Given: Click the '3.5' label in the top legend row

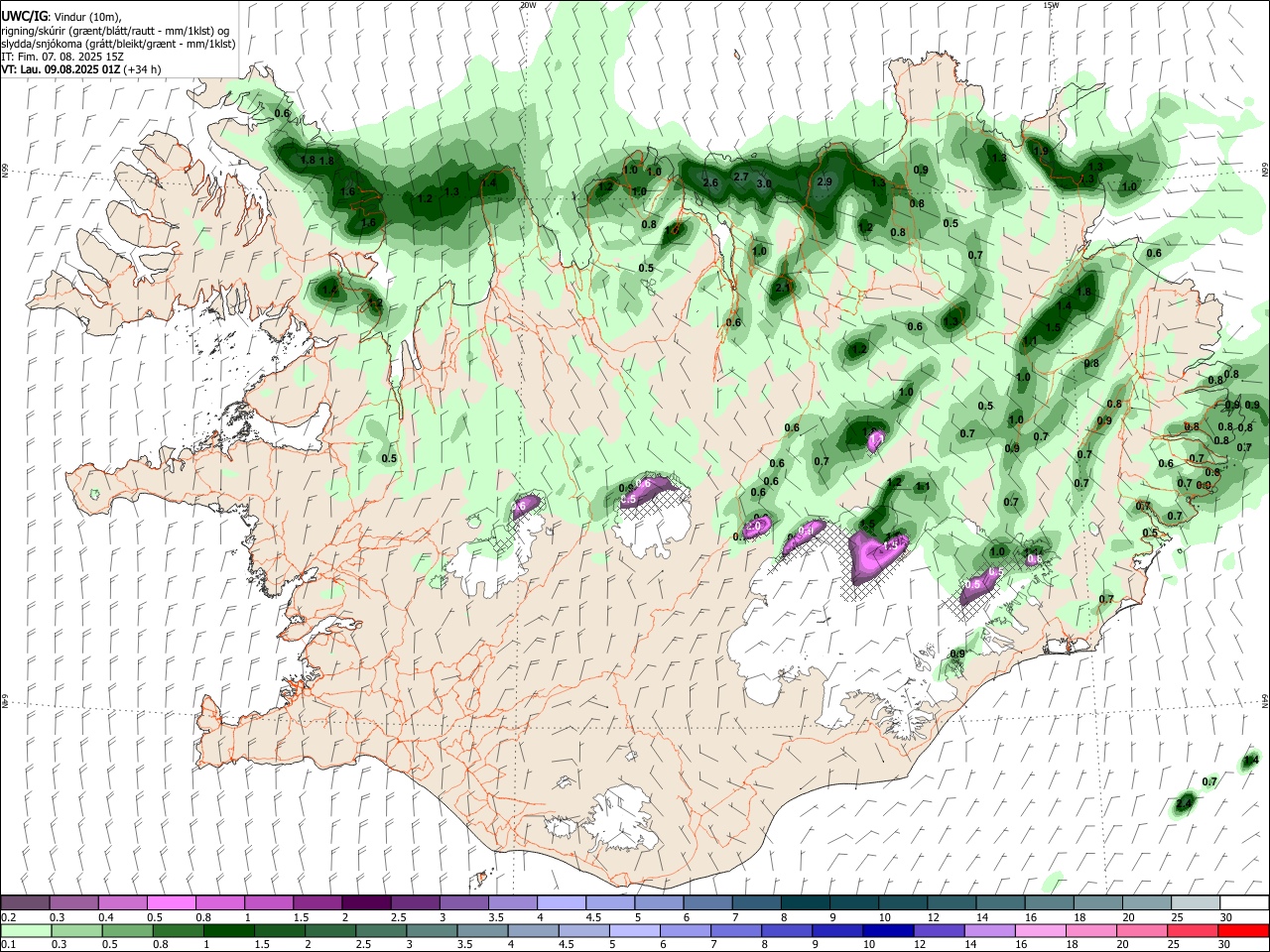Looking at the screenshot, I should click(x=496, y=917).
